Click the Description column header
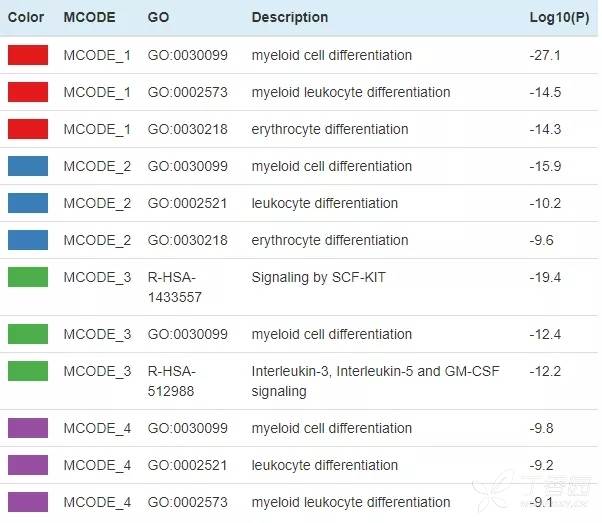Screen dimensions: 602x523 tap(290, 17)
